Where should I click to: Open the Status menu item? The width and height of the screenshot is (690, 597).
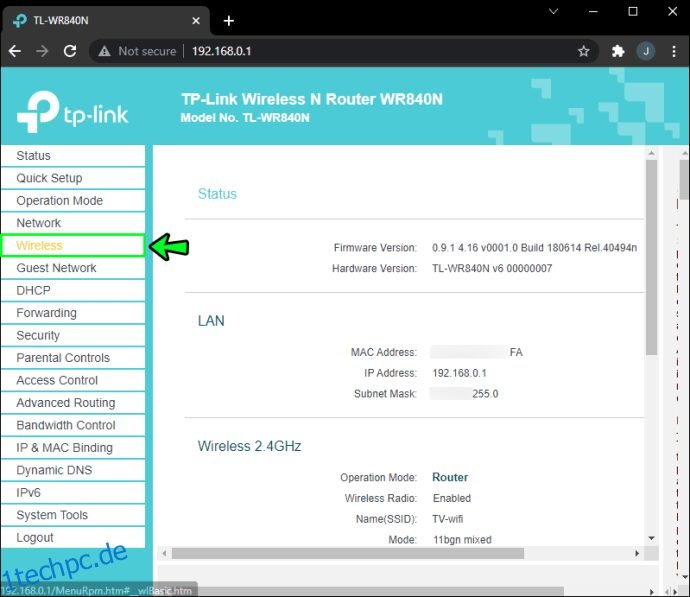click(x=73, y=156)
